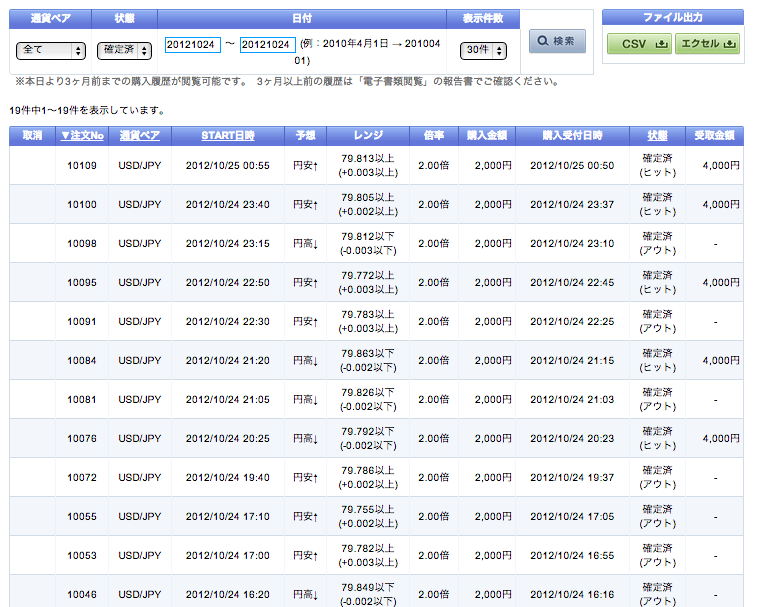Screen dimensions: 764x607
Task: Select order number 10095
Action: [x=82, y=283]
